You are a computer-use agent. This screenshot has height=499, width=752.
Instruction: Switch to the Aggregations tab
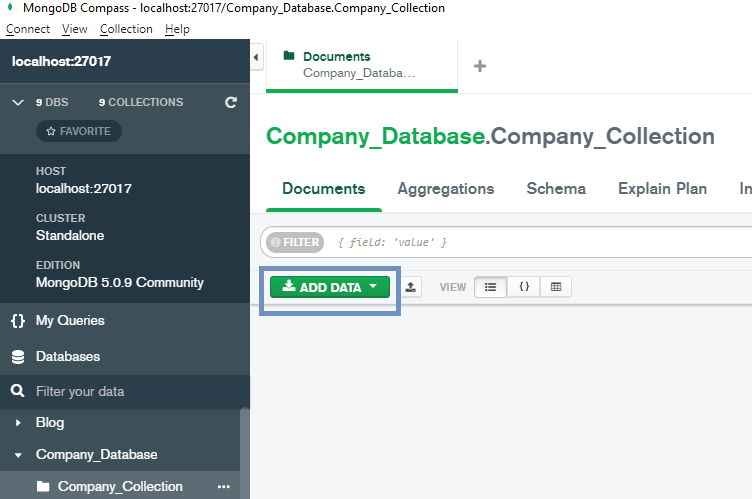pyautogui.click(x=445, y=189)
